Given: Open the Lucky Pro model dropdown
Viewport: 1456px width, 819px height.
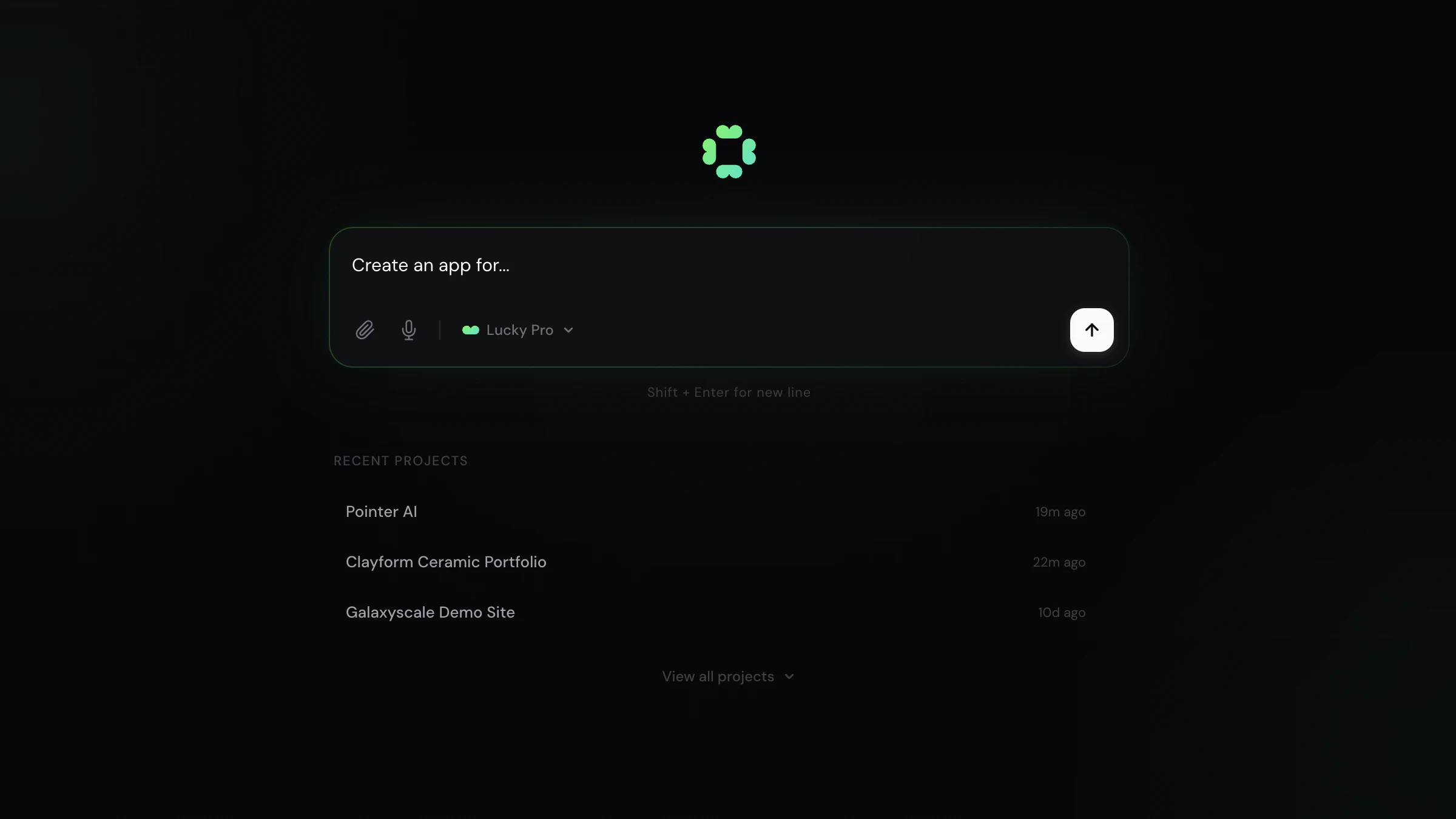Looking at the screenshot, I should pos(517,330).
